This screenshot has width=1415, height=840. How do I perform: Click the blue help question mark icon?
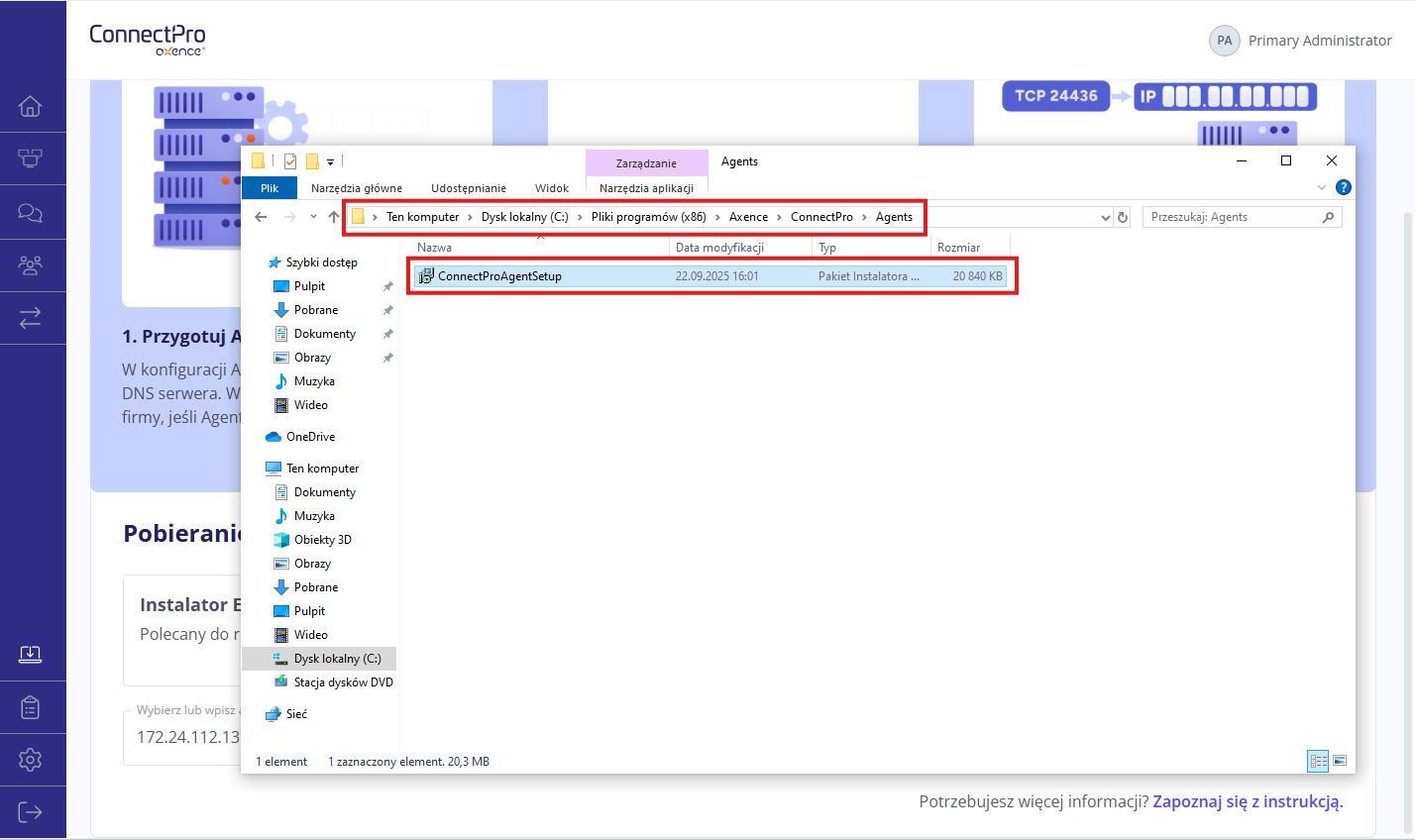(1343, 187)
